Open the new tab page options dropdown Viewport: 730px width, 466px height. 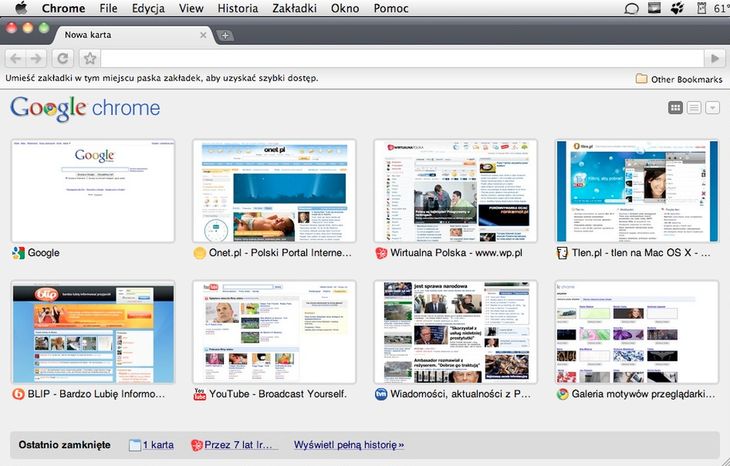click(x=712, y=108)
